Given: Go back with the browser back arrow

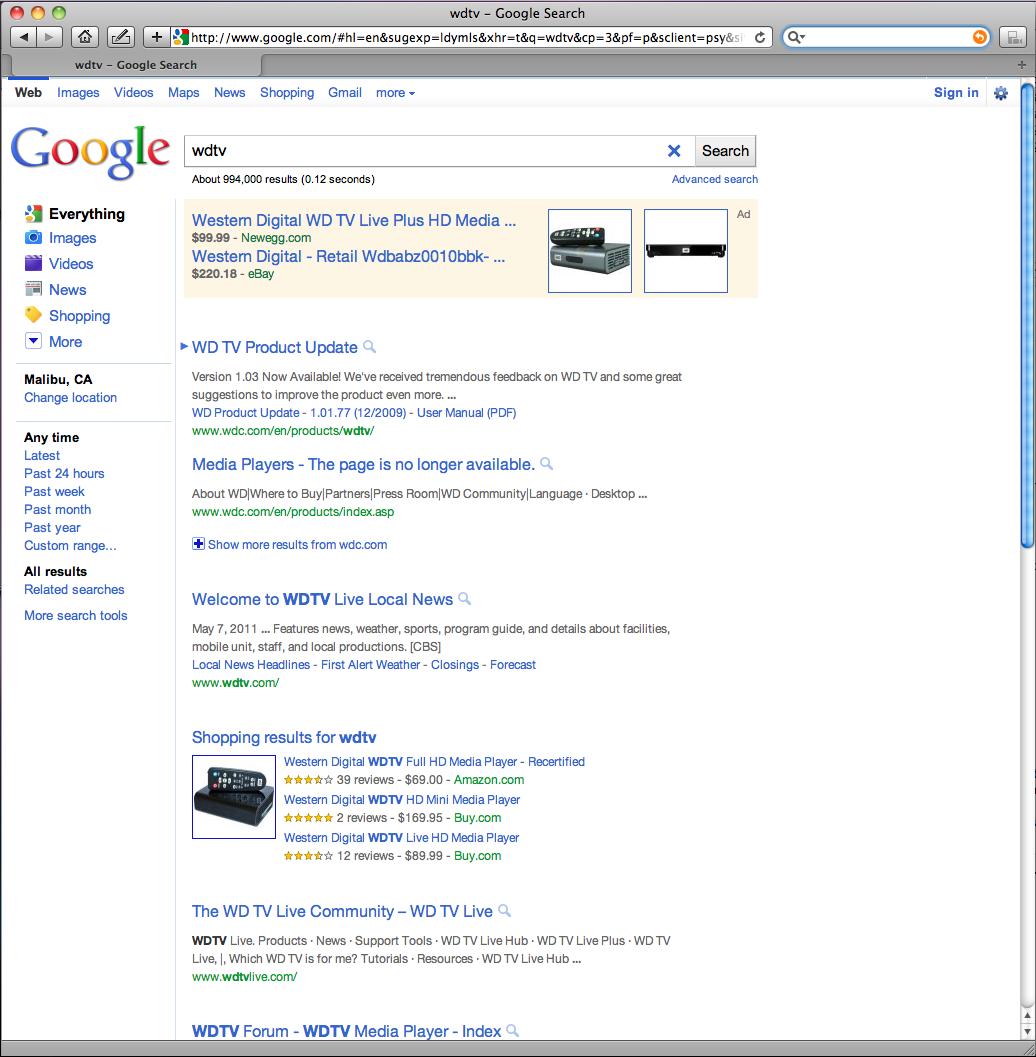Looking at the screenshot, I should pyautogui.click(x=24, y=37).
